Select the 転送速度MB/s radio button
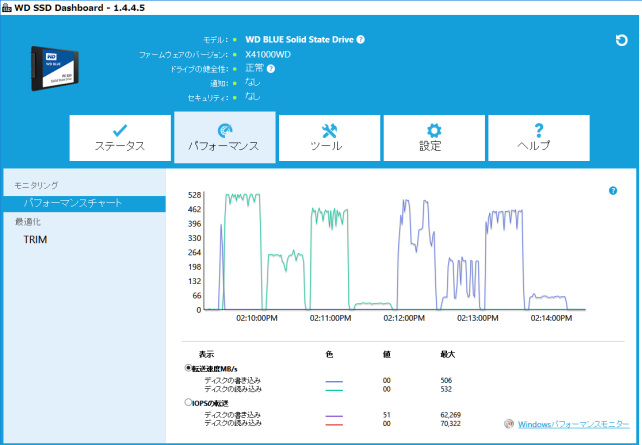642x445 pixels. tap(188, 368)
